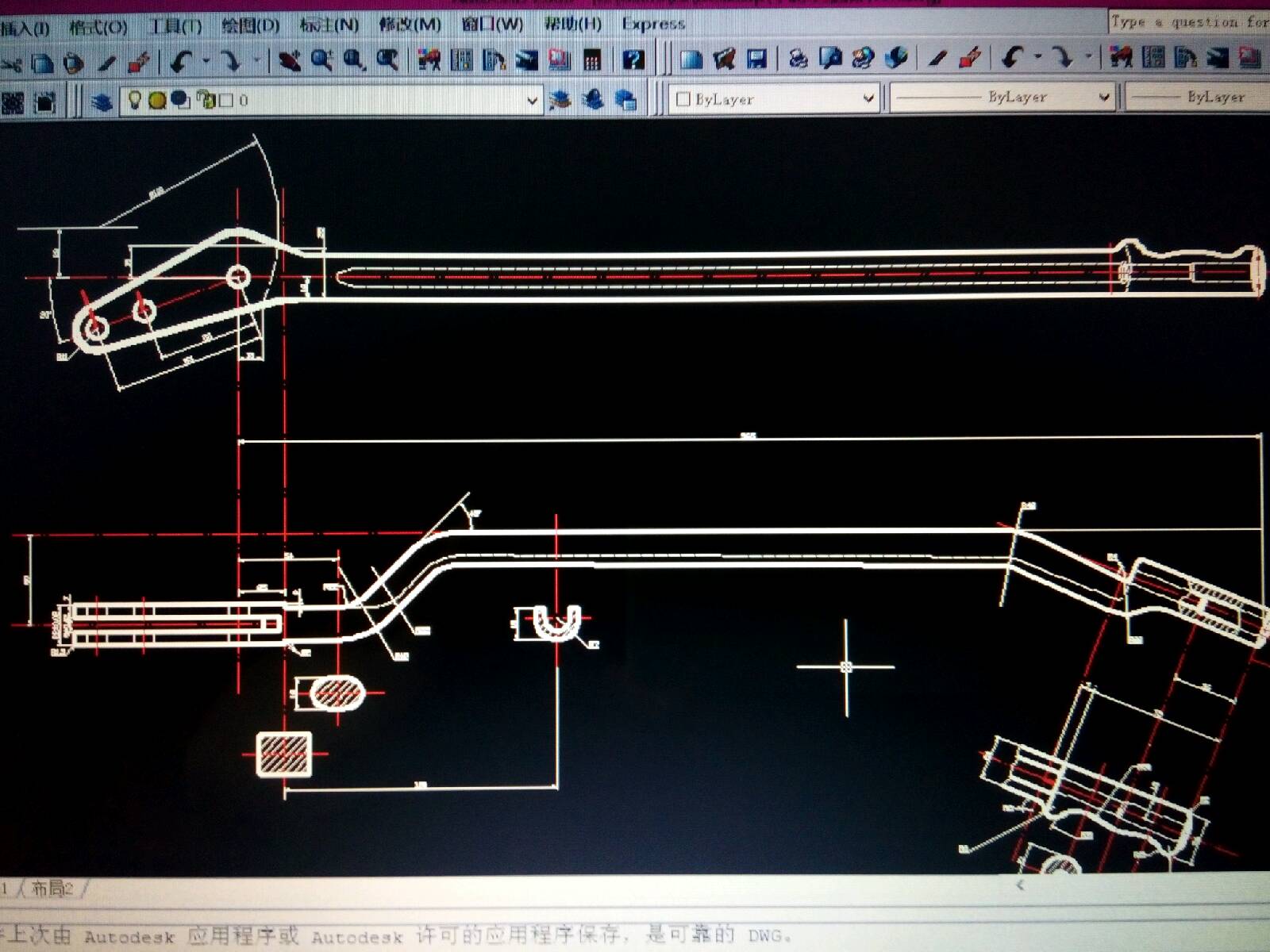Toggle layer 0 on/off light bulb
Image resolution: width=1270 pixels, height=952 pixels.
click(x=135, y=100)
